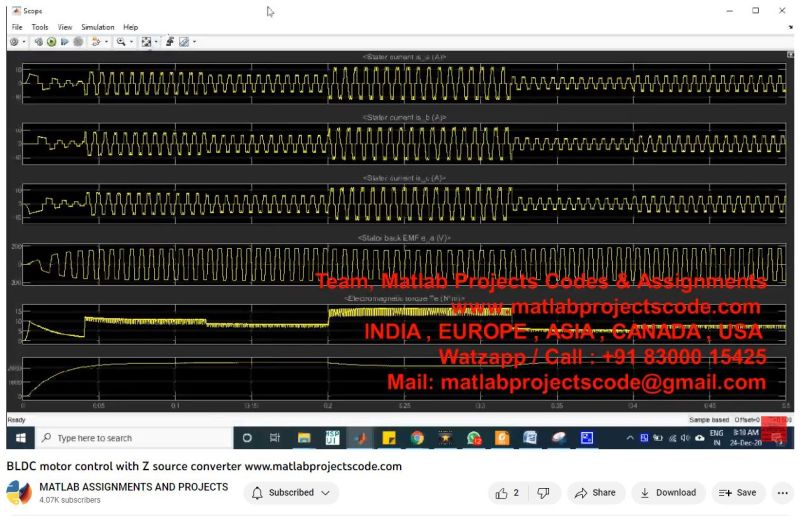Click the Stop simulation icon
This screenshot has width=800, height=516.
(78, 42)
